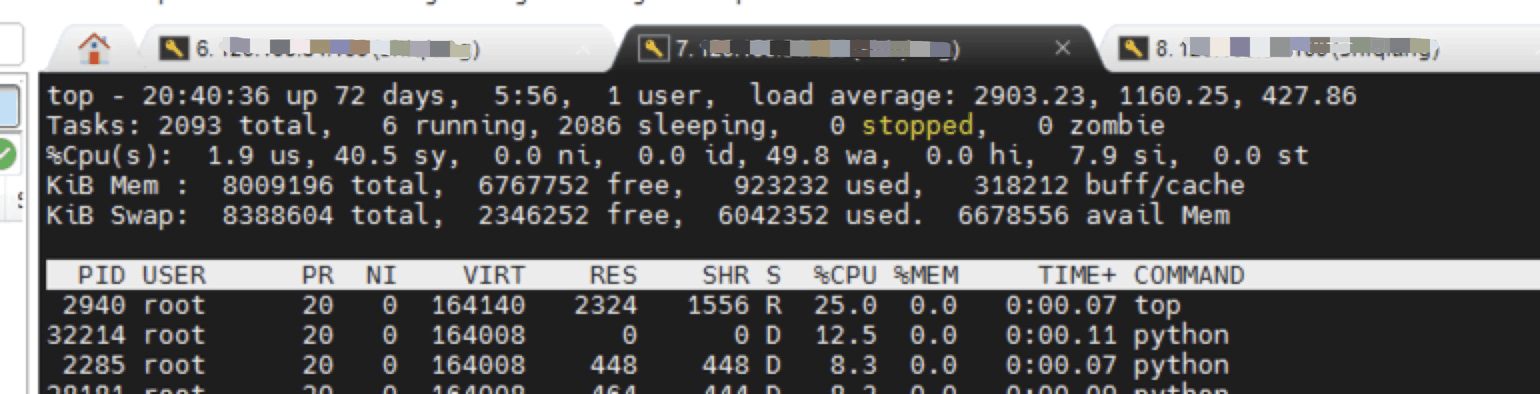
Task: Click PID 2285 in process list
Action: 94,364
